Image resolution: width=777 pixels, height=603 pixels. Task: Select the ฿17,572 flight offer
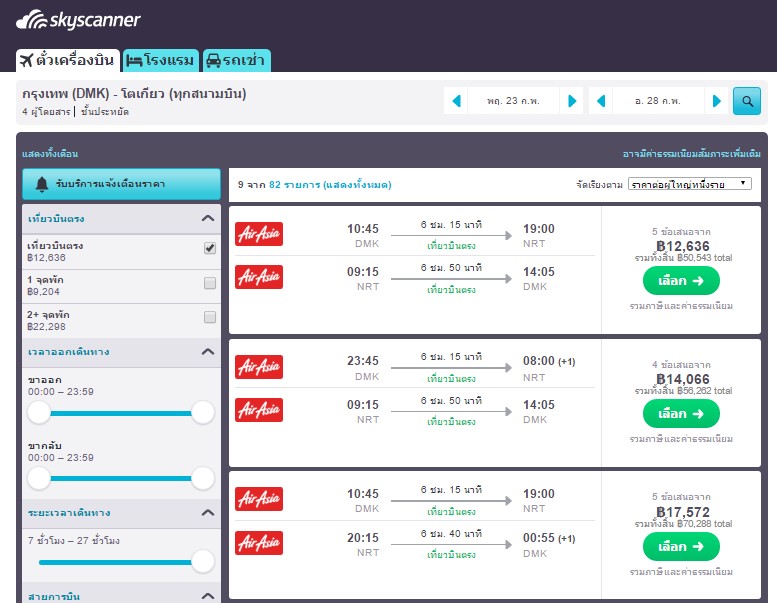pyautogui.click(x=681, y=547)
